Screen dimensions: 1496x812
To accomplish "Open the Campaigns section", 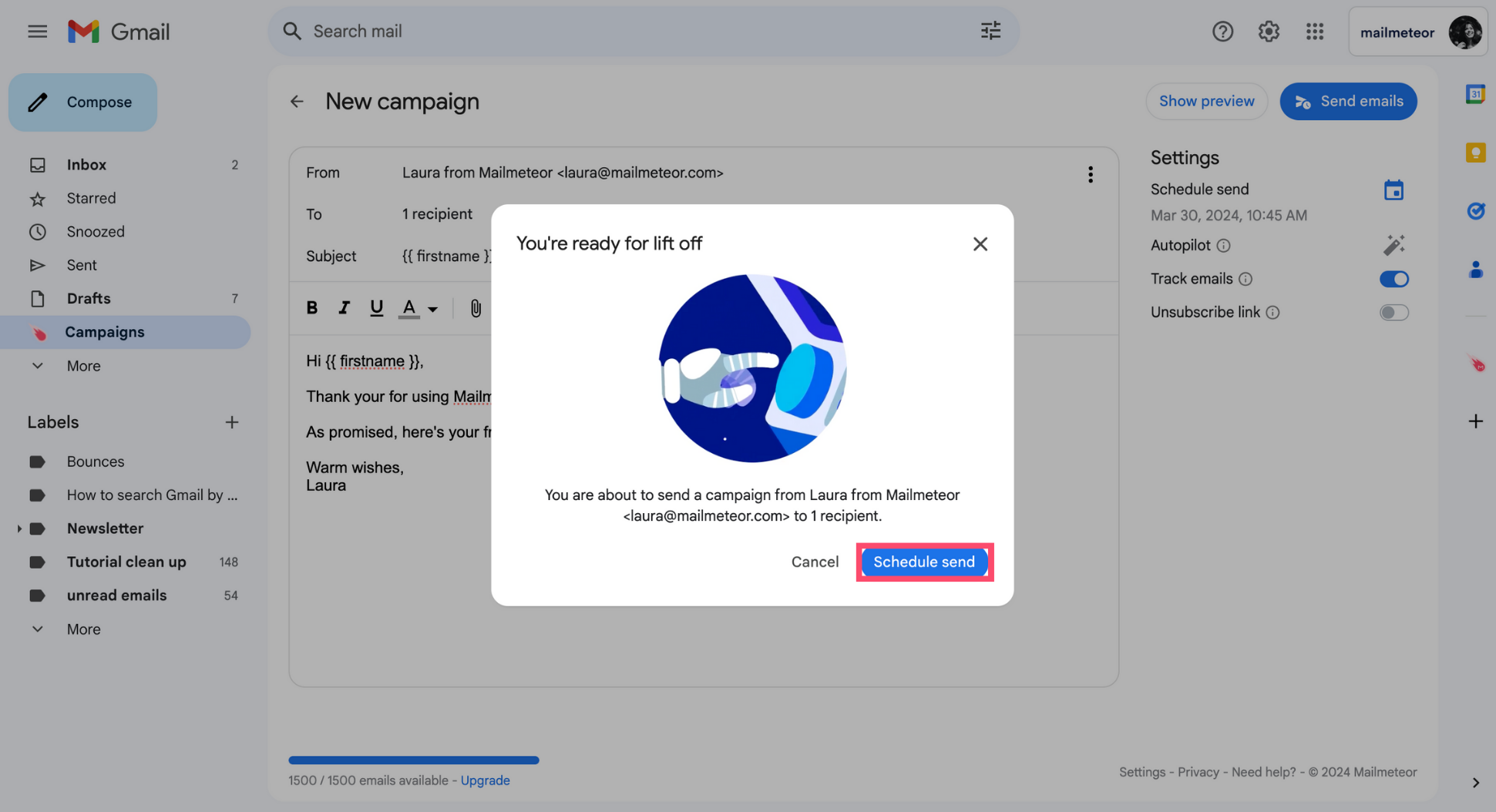I will 125,332.
